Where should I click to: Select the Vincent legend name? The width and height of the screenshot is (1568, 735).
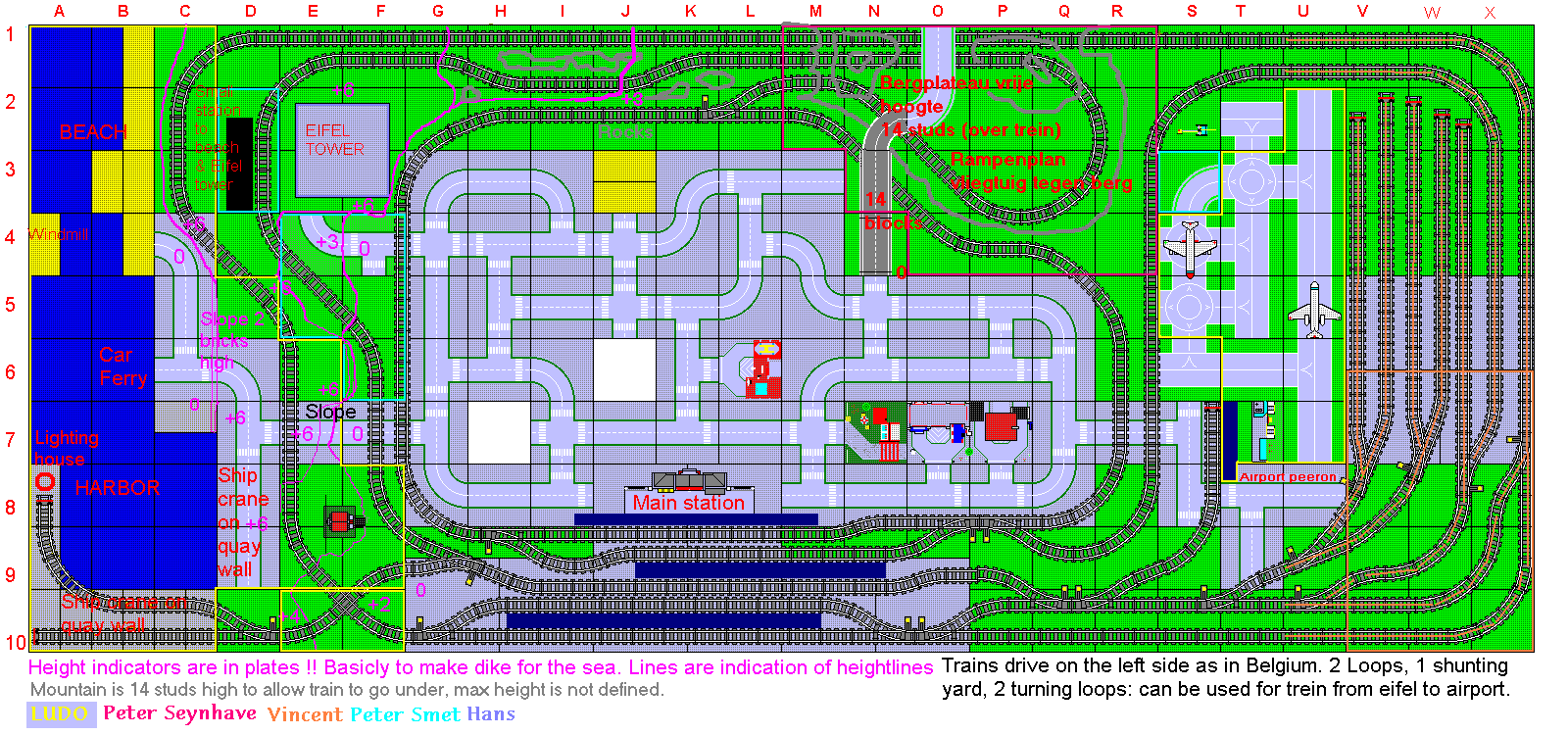tap(305, 714)
